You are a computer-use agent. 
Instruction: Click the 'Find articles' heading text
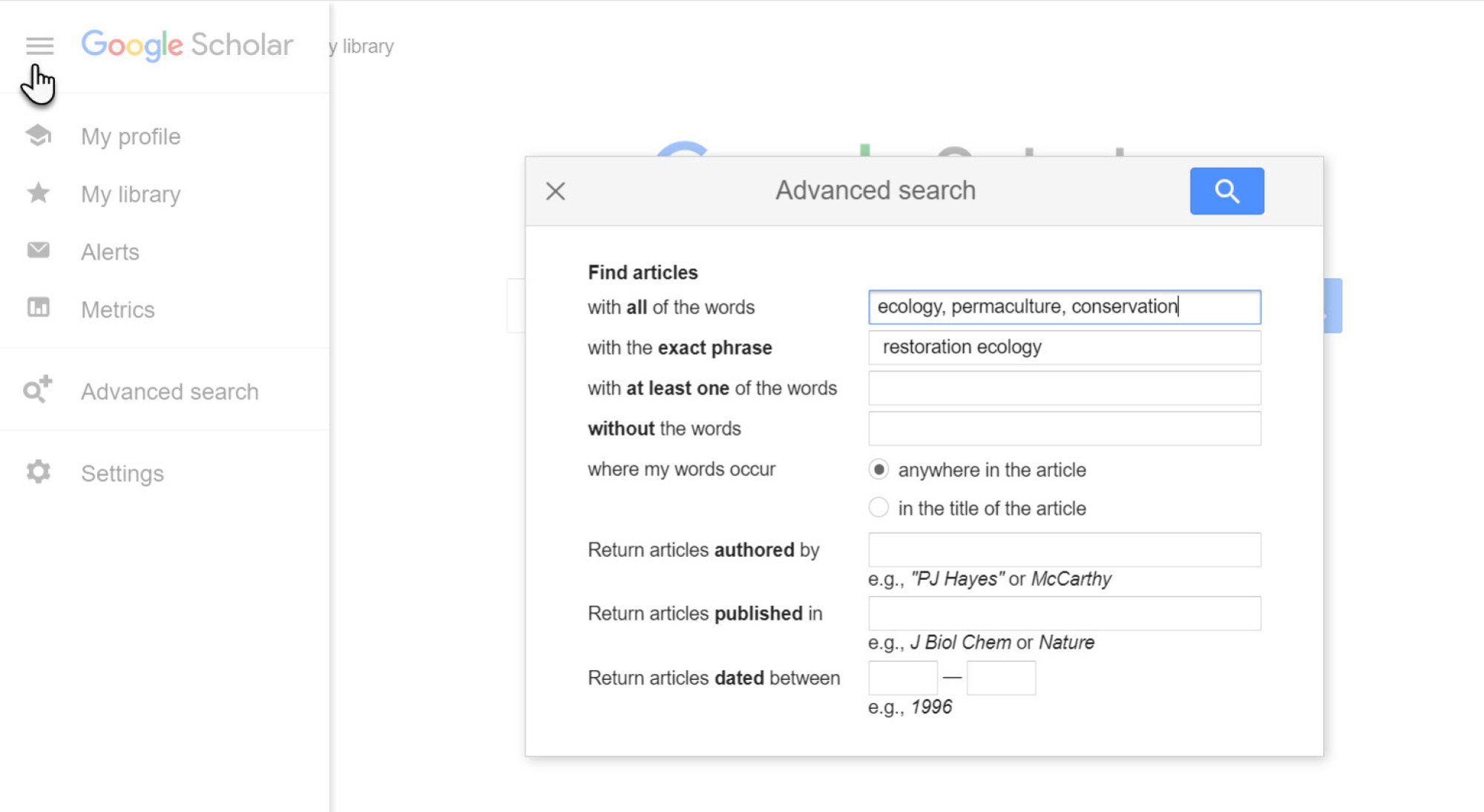tap(643, 272)
